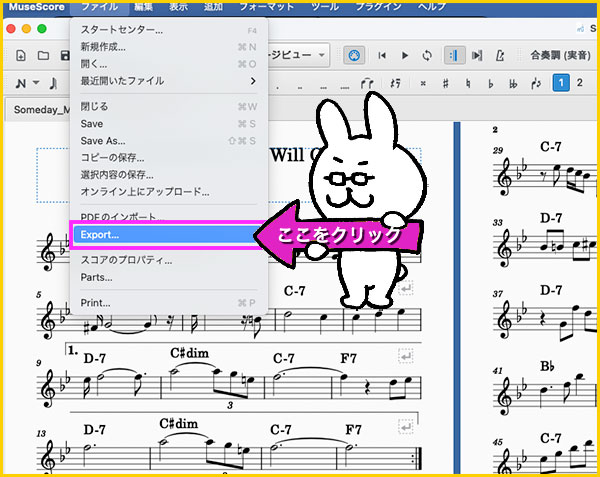Choose Save menu item

169,124
